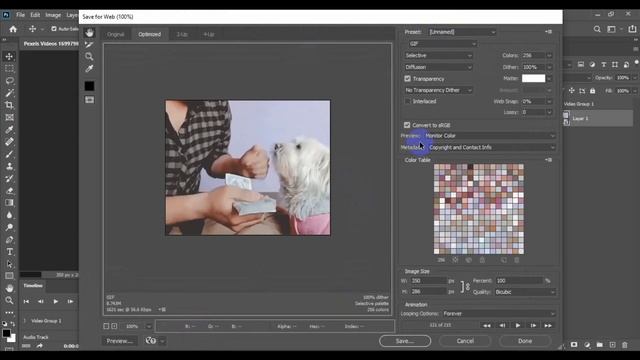Open the Metadata Copyright and Contact Info dropdown
The image size is (640, 360).
click(x=492, y=147)
